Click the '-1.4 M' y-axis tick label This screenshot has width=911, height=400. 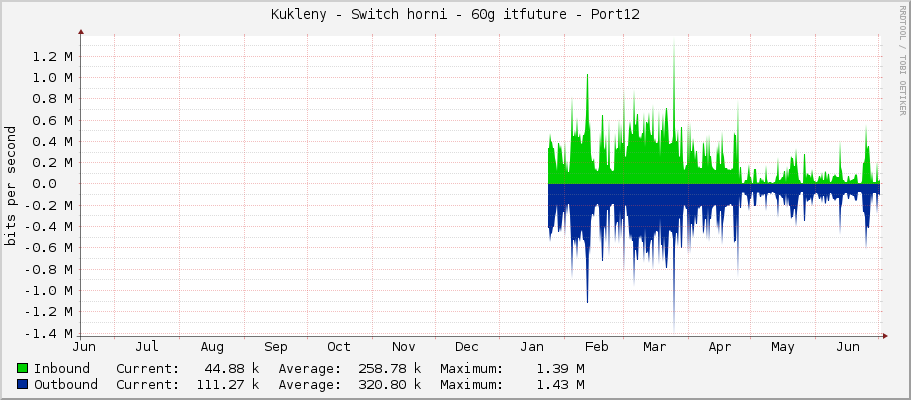pyautogui.click(x=49, y=334)
